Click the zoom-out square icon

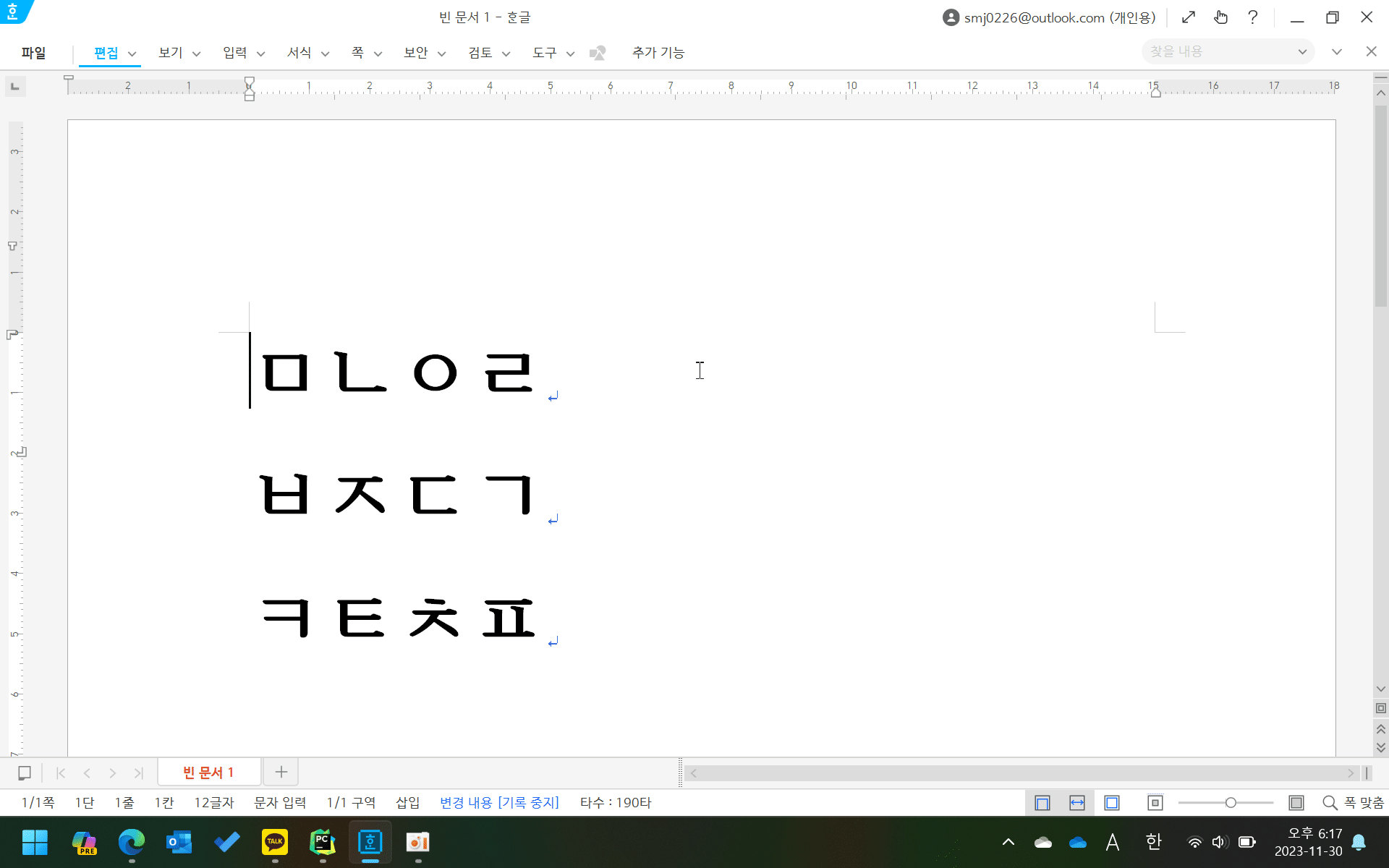1155,803
